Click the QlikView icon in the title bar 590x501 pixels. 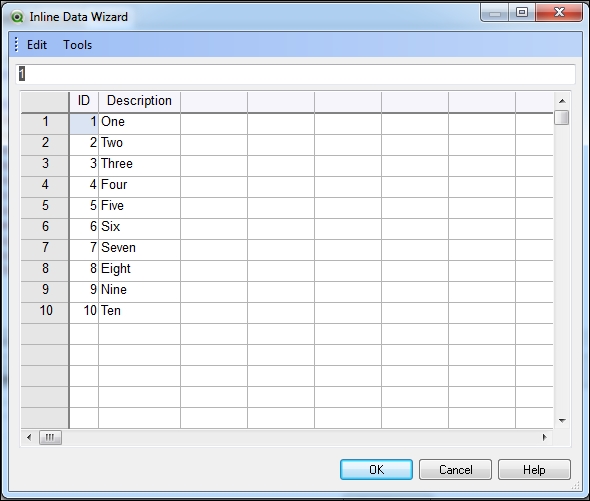pyautogui.click(x=17, y=17)
